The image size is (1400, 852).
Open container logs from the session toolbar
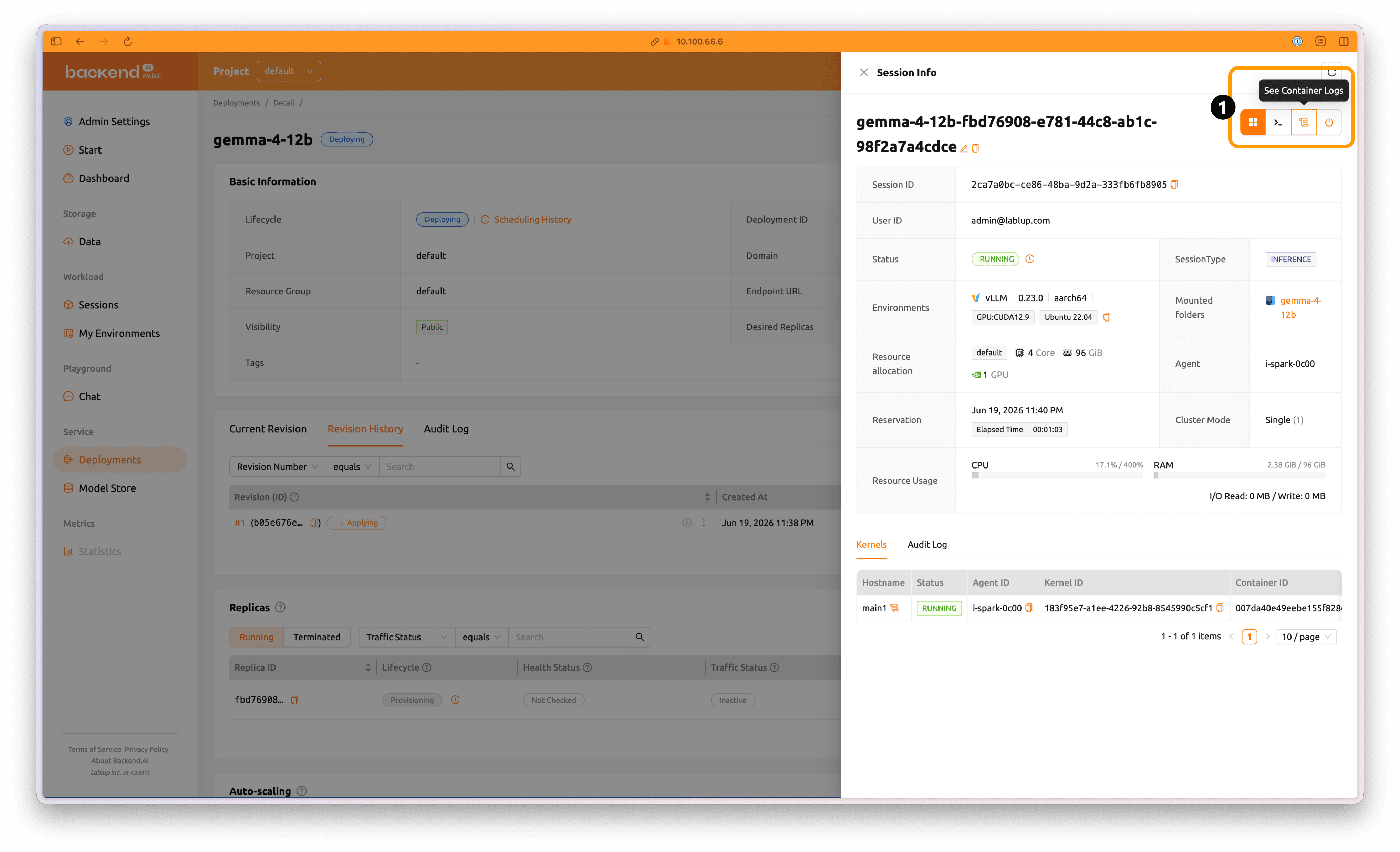click(1304, 122)
